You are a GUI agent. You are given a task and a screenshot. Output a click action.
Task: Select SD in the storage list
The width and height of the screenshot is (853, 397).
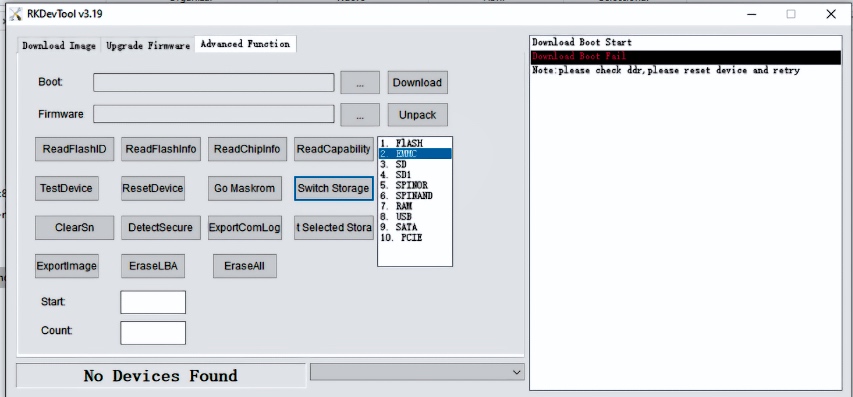415,164
